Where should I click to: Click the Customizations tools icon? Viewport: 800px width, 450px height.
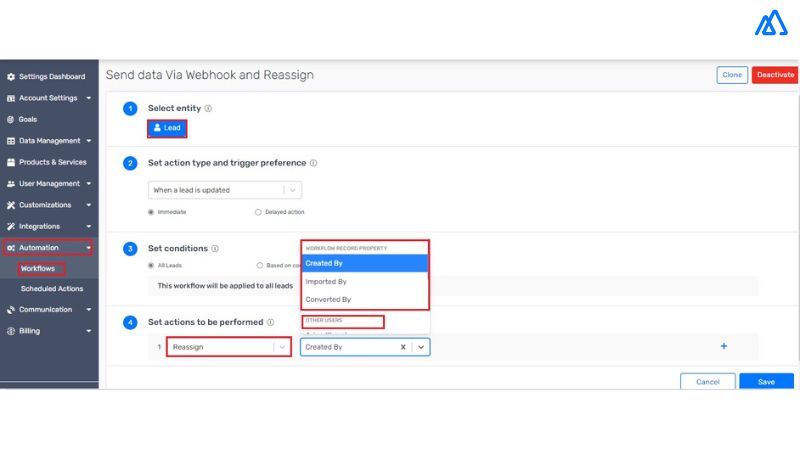click(x=11, y=205)
